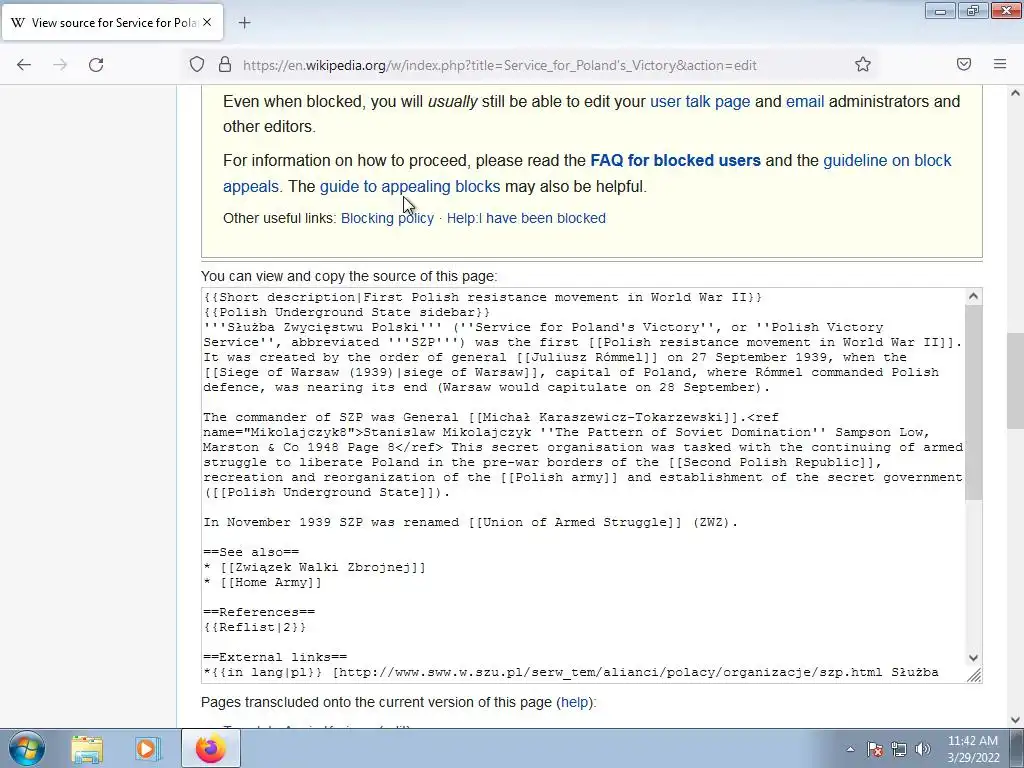Close the View source tab

click(207, 22)
